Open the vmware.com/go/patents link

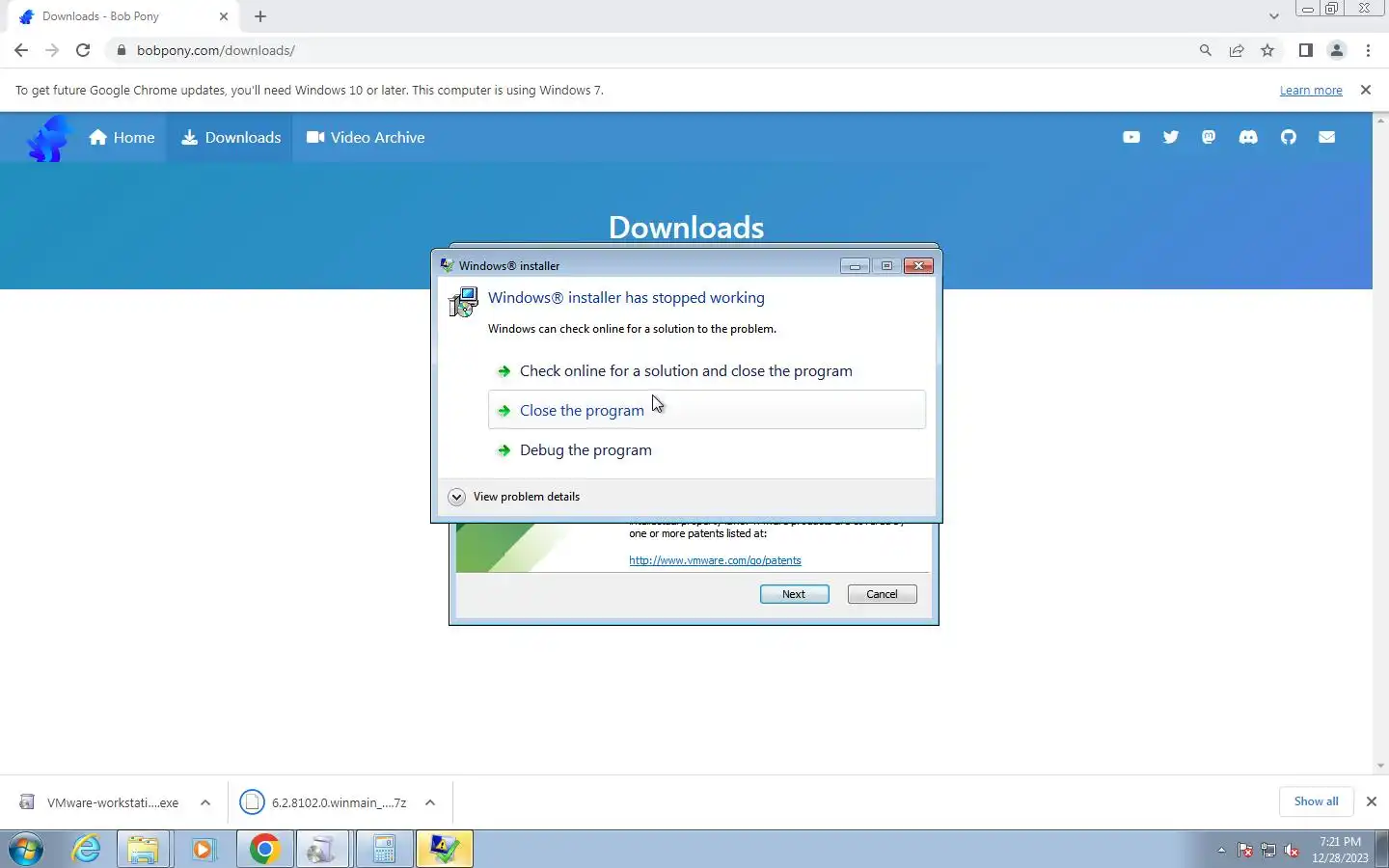[x=715, y=560]
